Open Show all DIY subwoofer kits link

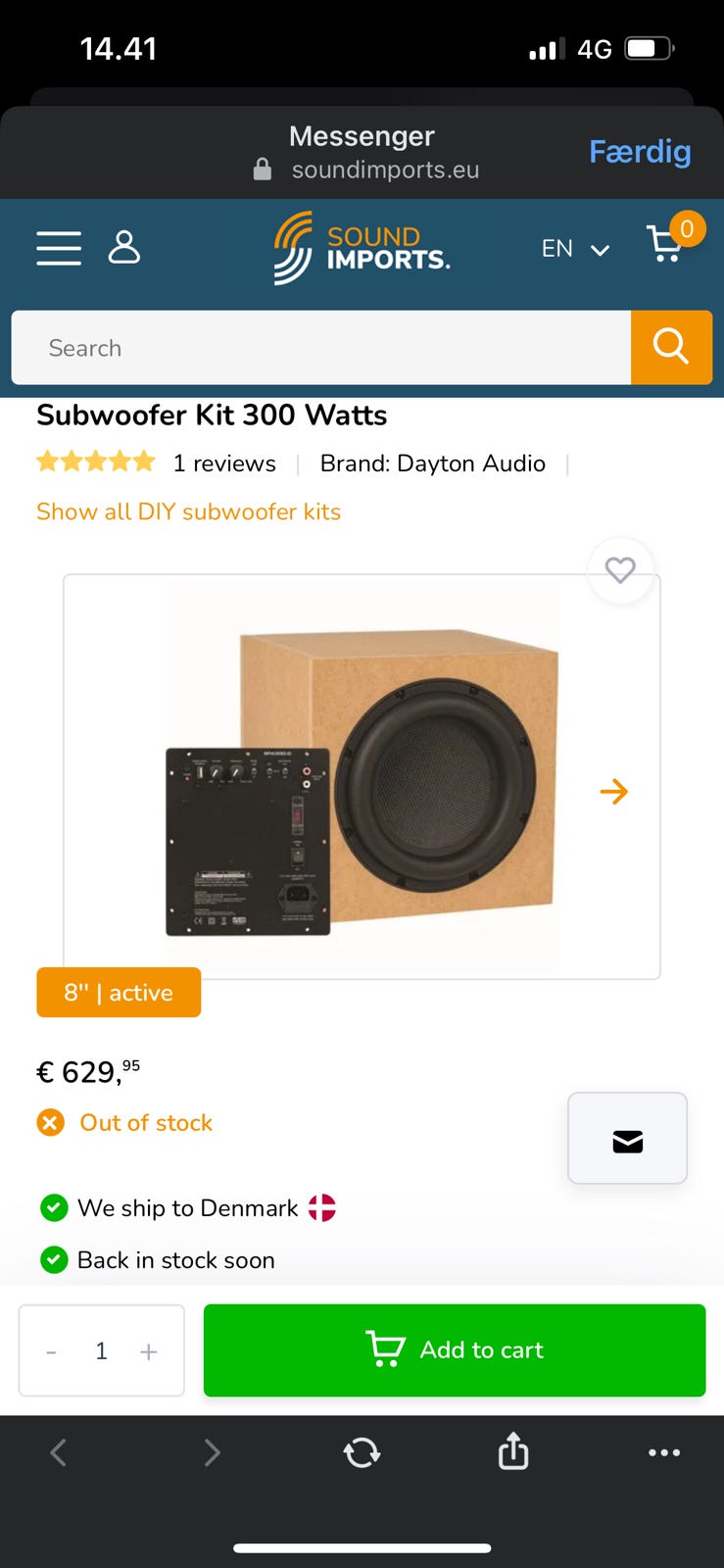tap(188, 512)
